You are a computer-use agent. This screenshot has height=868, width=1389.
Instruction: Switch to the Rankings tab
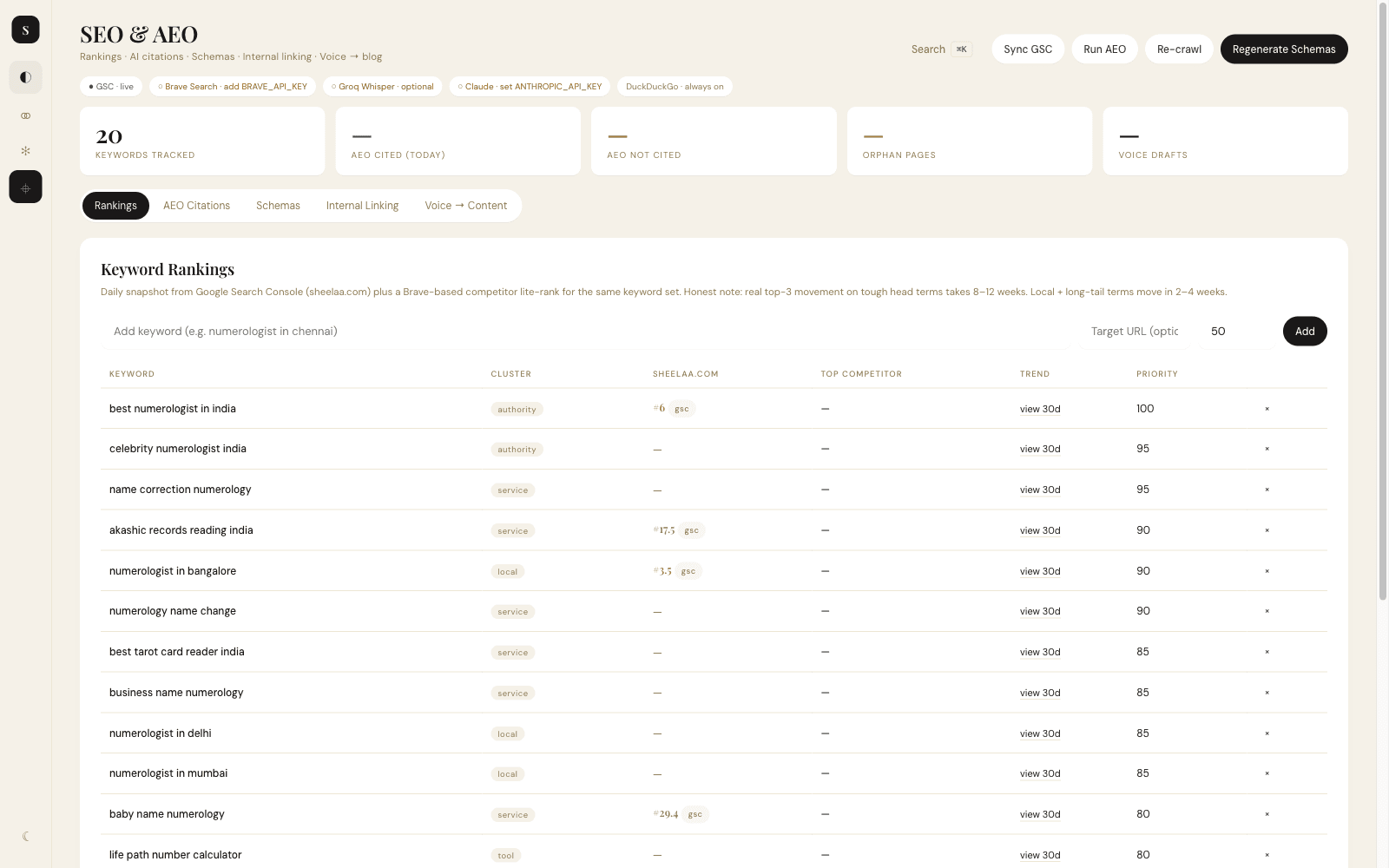[x=115, y=206]
